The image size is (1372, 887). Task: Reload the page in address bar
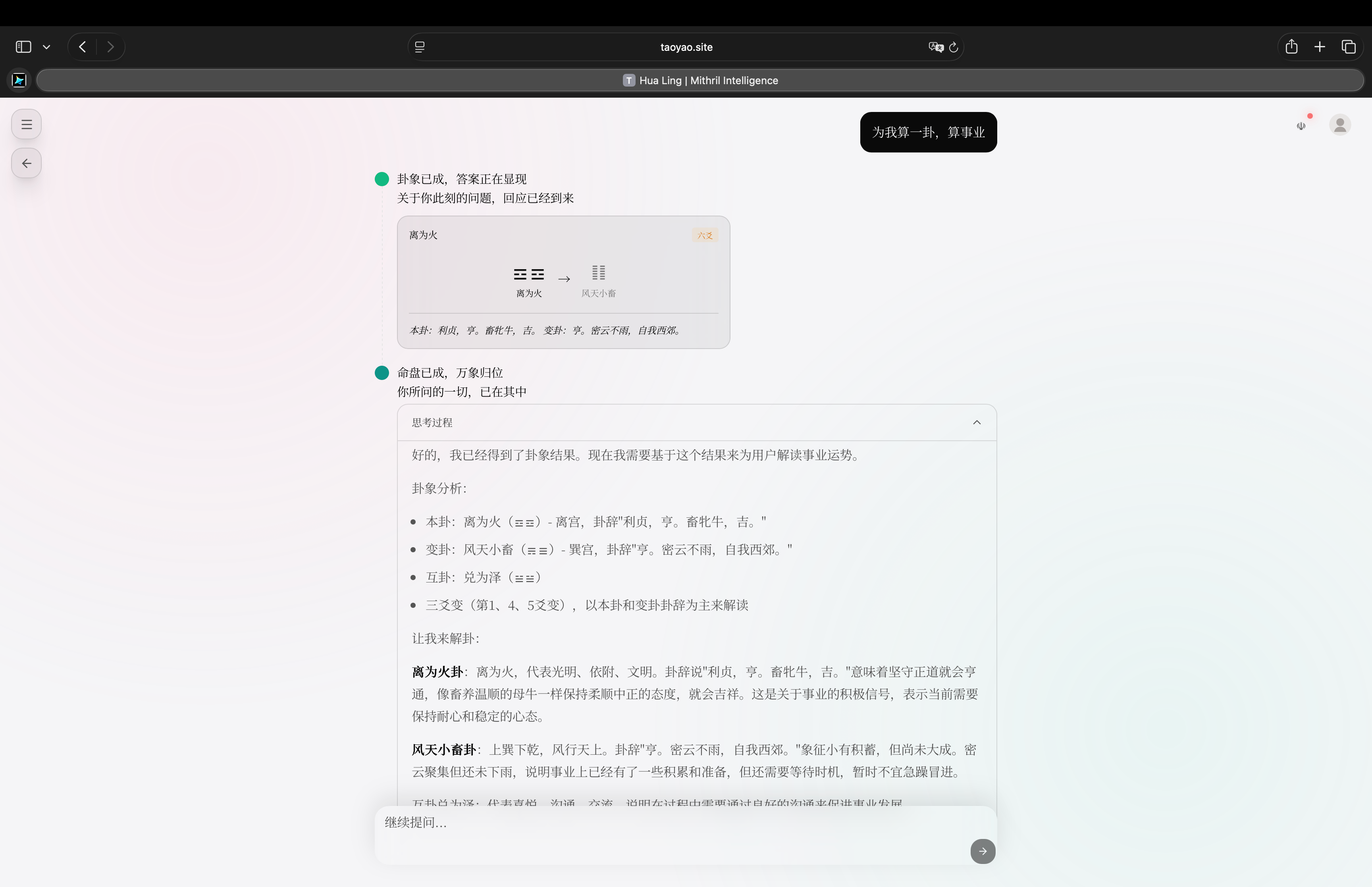(954, 47)
